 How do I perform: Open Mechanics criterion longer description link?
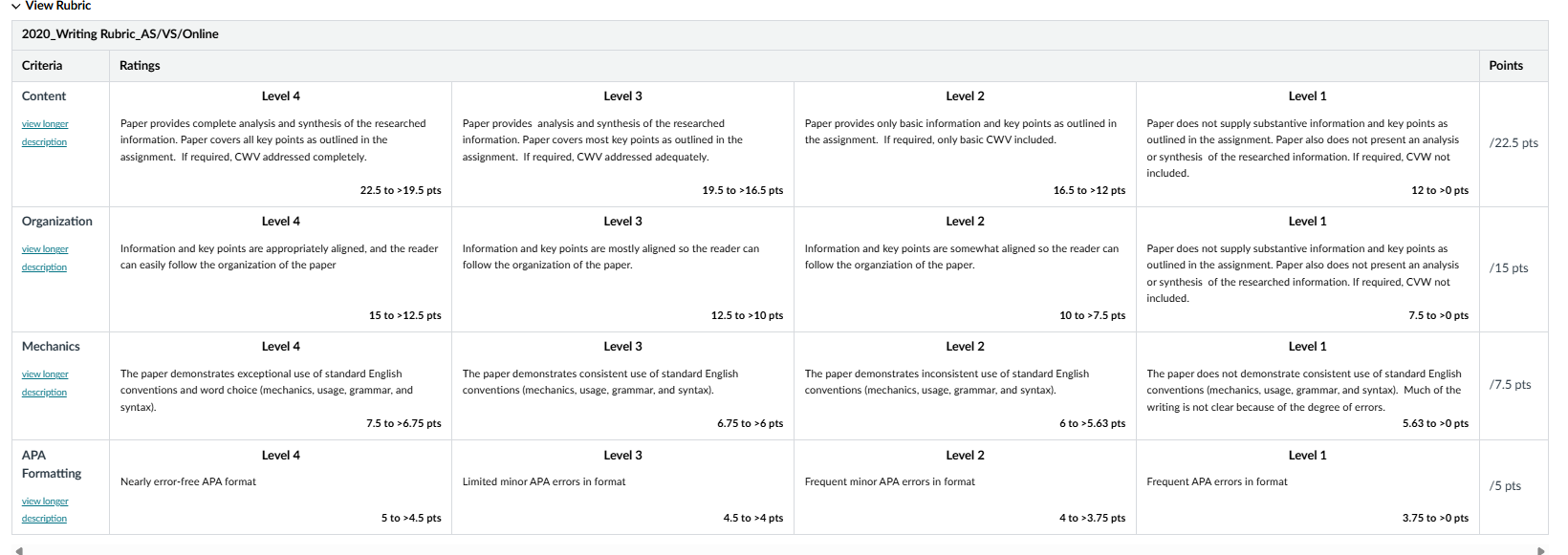tap(45, 383)
